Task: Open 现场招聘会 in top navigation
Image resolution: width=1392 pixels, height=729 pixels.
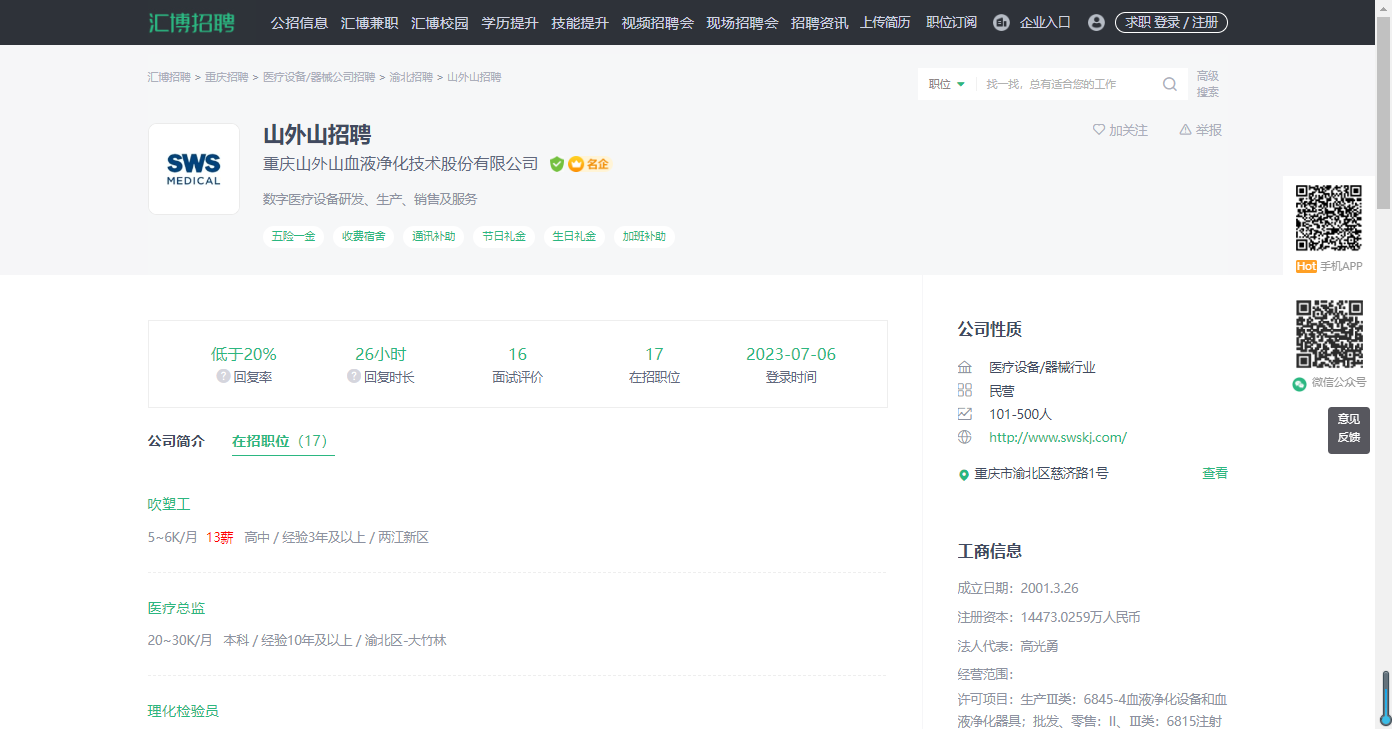Action: tap(742, 22)
